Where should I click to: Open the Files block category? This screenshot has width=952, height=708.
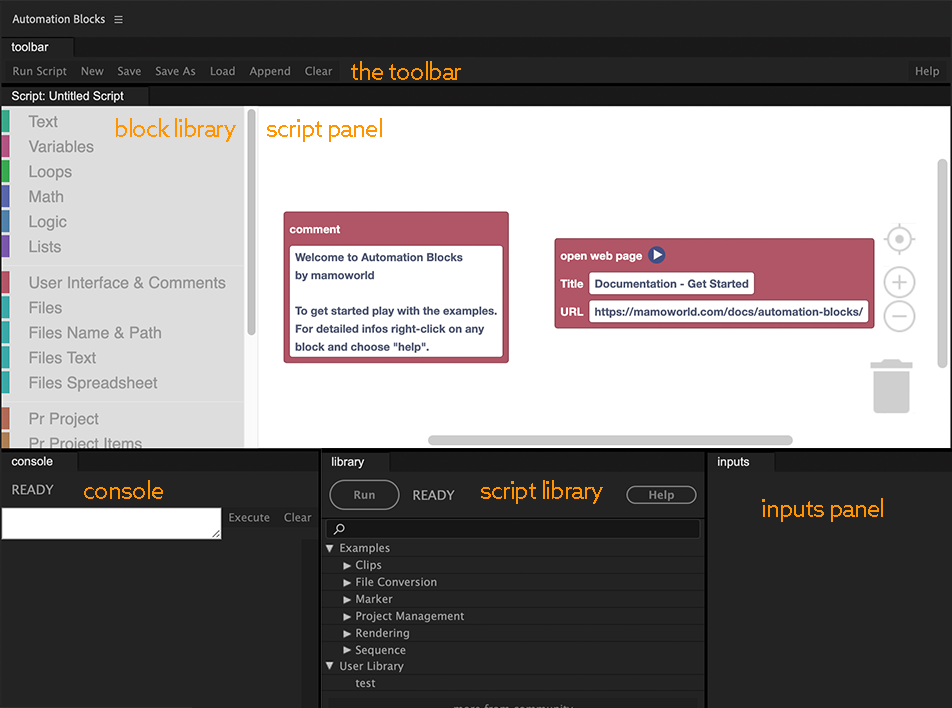click(46, 308)
